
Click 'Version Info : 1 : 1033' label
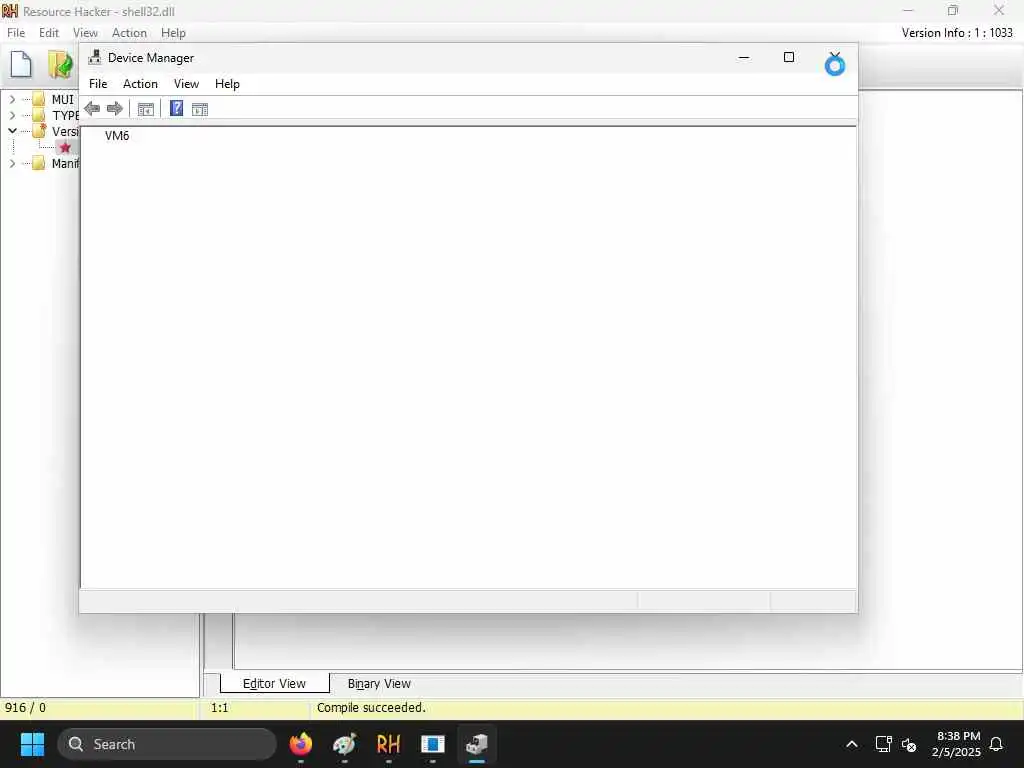click(957, 33)
